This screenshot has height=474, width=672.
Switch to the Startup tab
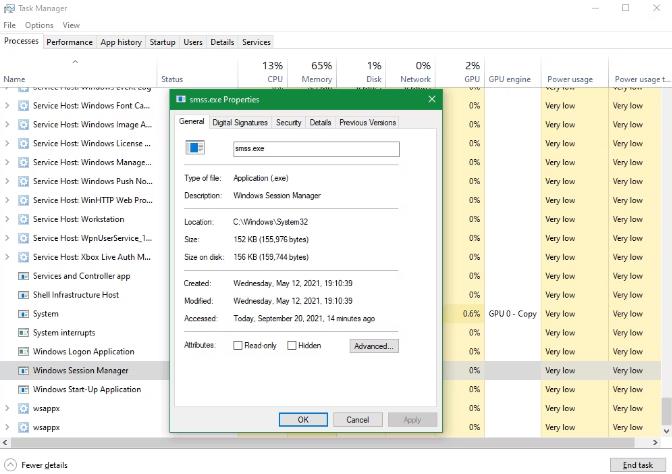coord(162,42)
